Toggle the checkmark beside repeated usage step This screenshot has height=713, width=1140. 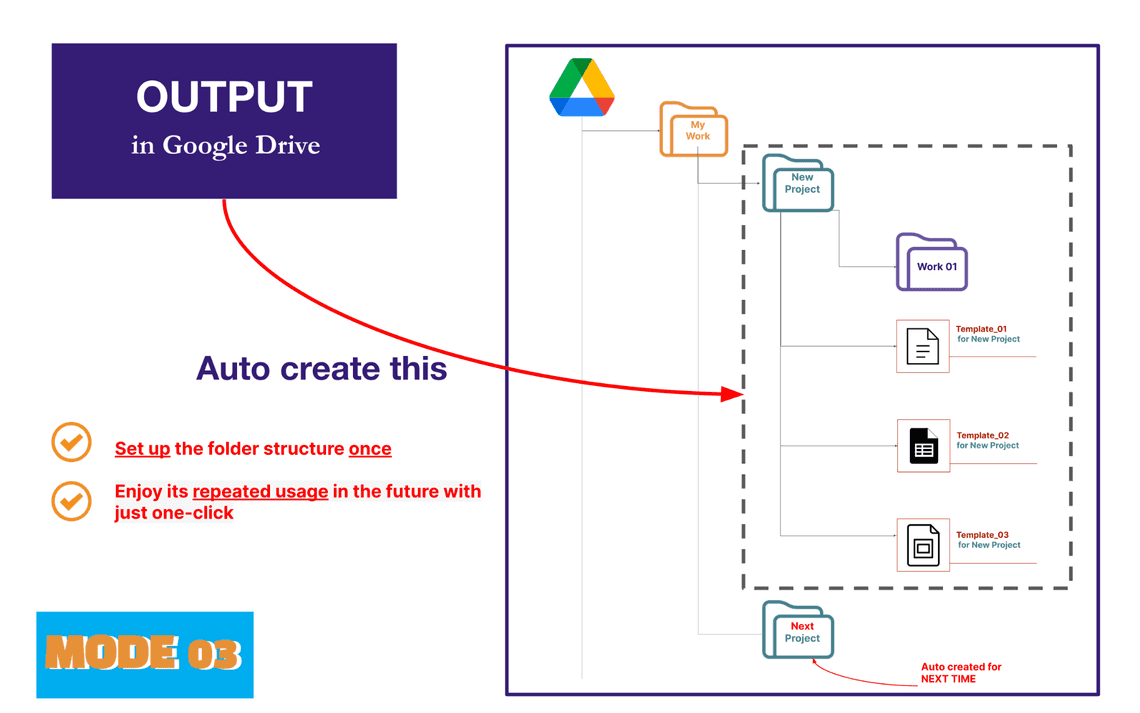pos(70,501)
